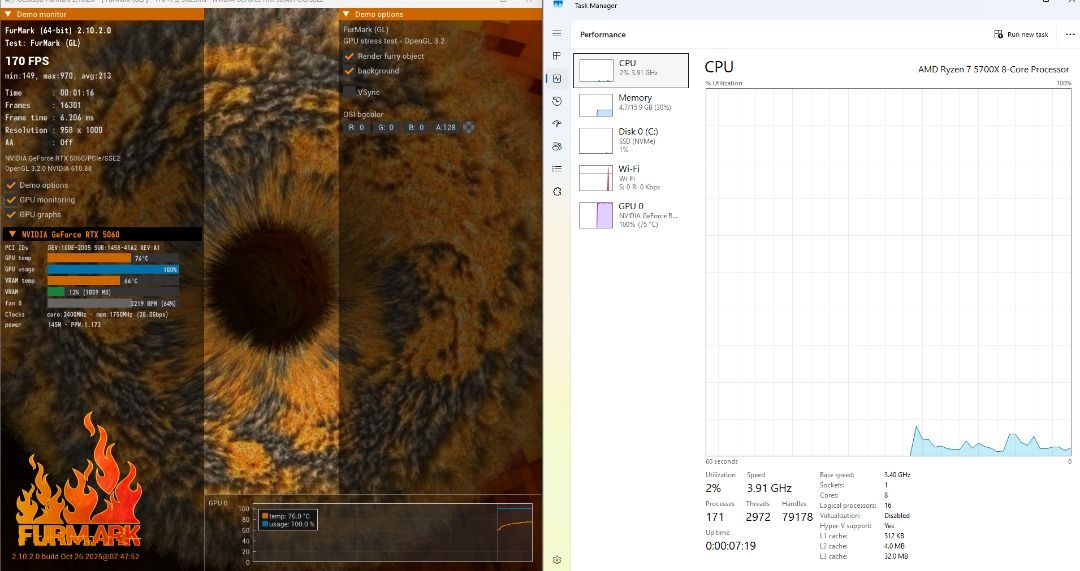Enable the VSync checkbox
1080x571 pixels.
349,92
